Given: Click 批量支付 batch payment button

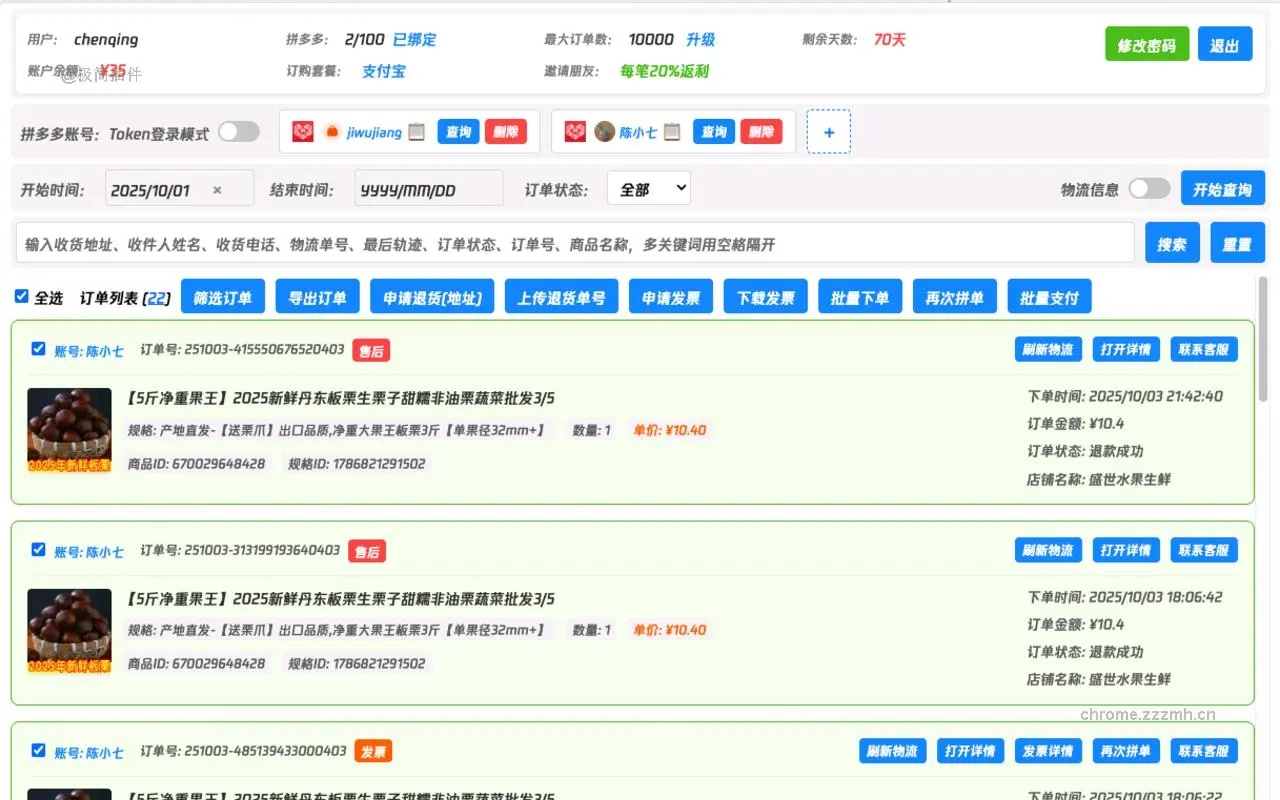Looking at the screenshot, I should click(x=1049, y=296).
